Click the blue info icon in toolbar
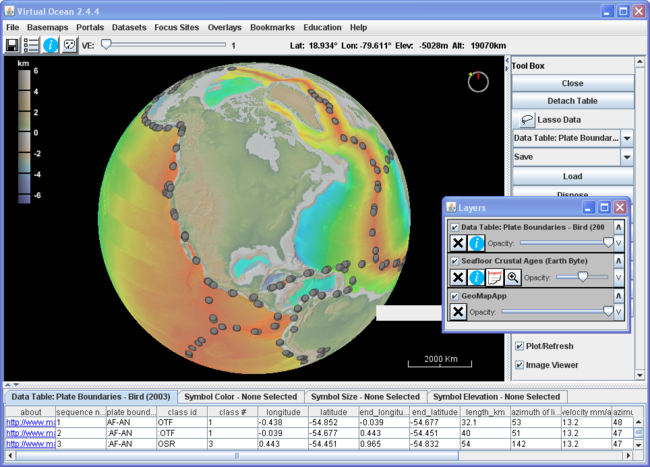 50,45
